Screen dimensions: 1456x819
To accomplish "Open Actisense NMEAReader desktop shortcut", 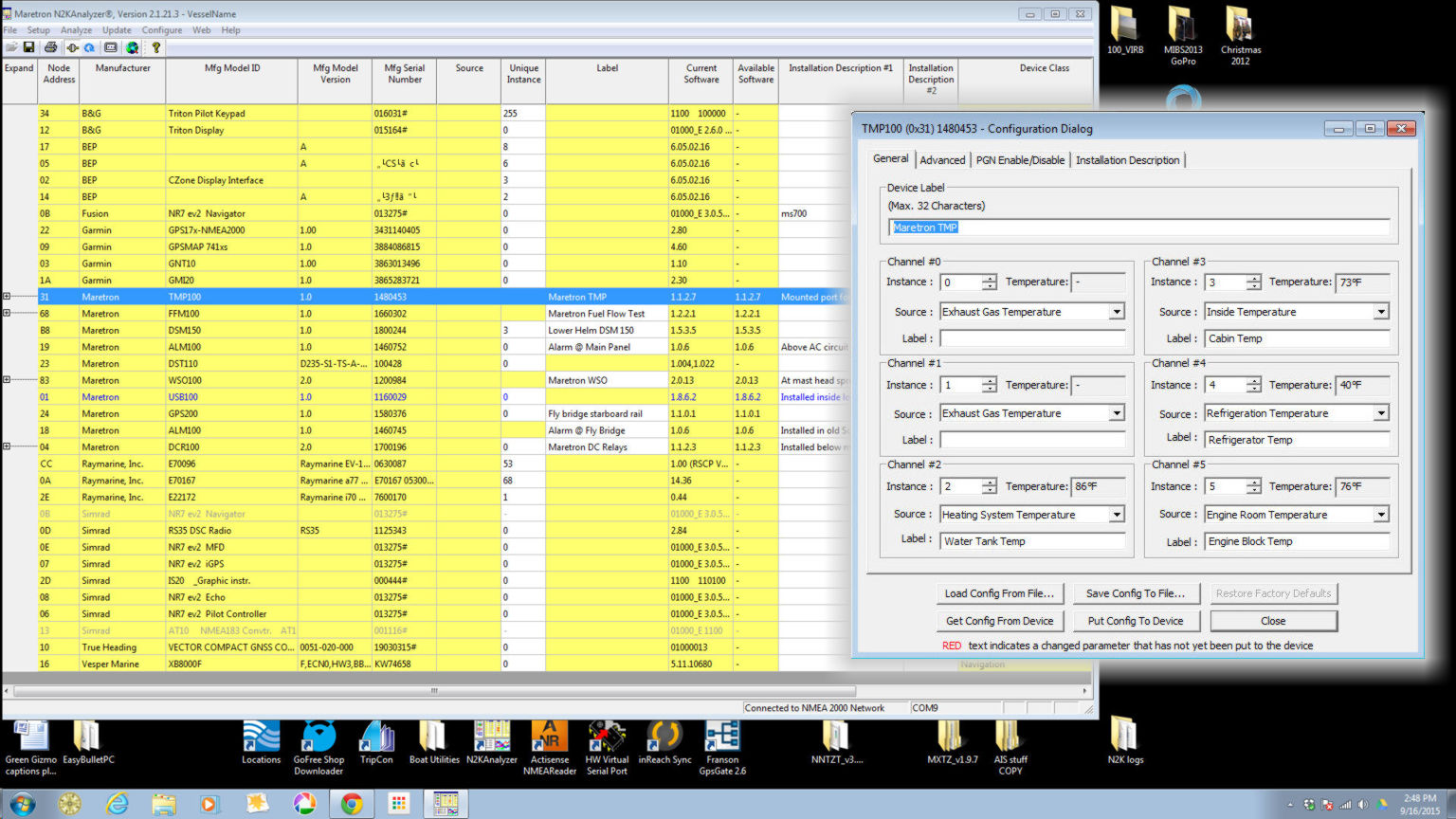I will click(x=550, y=747).
